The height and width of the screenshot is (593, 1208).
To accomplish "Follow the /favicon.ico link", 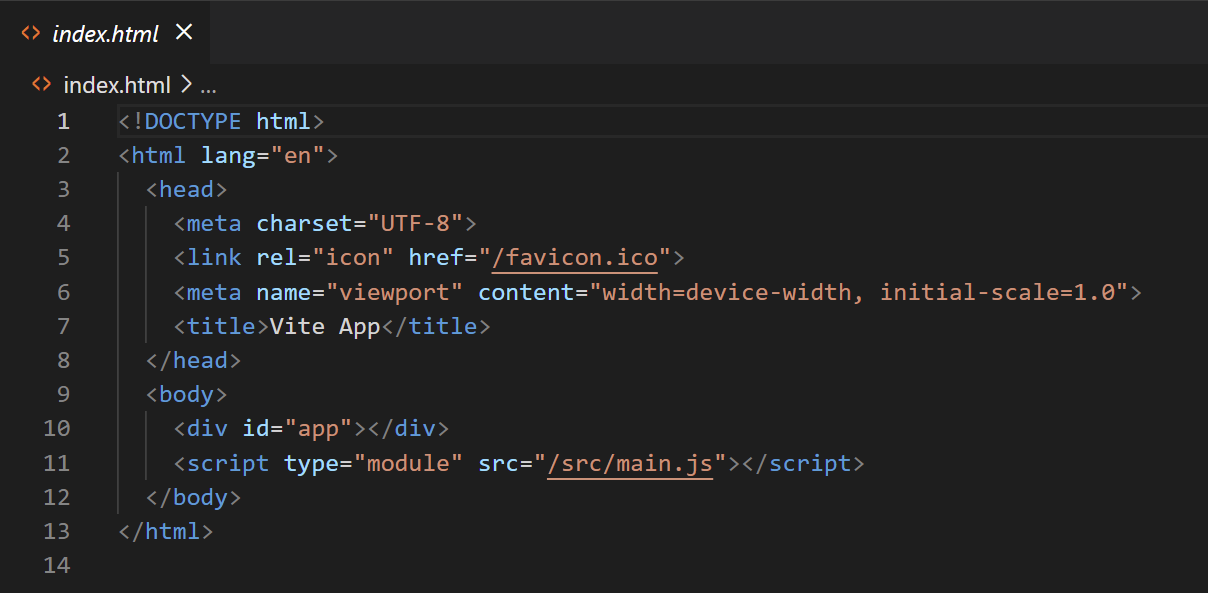I will [575, 257].
